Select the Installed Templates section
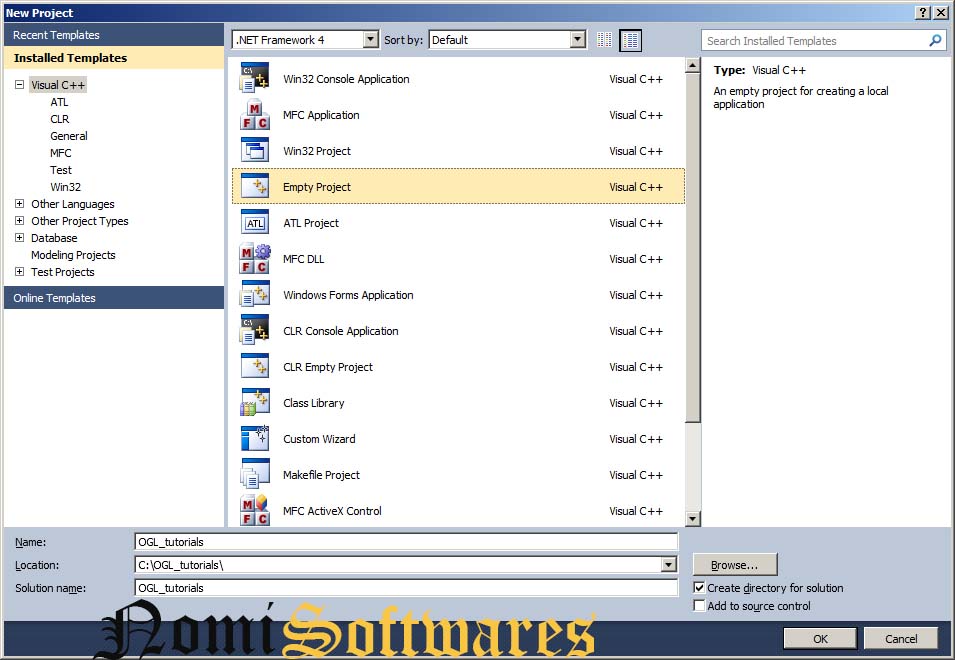This screenshot has width=955, height=660. pyautogui.click(x=114, y=58)
